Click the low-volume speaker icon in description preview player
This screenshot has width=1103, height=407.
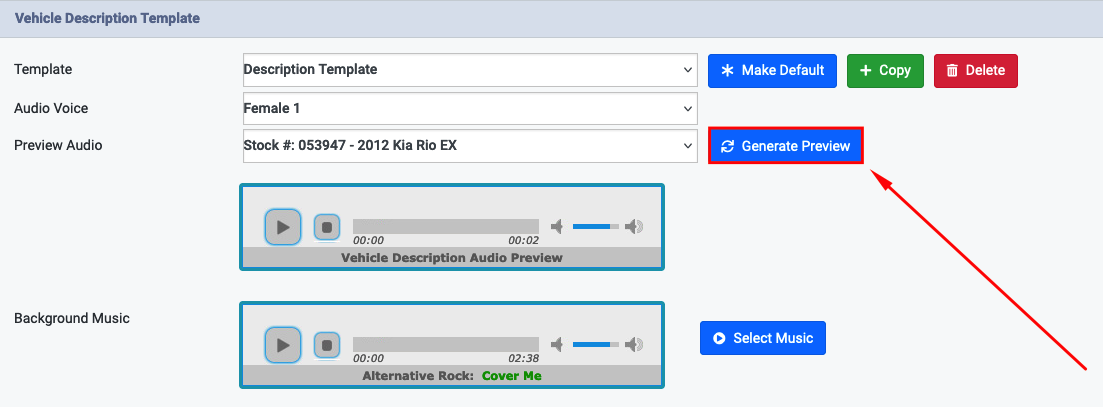(557, 226)
